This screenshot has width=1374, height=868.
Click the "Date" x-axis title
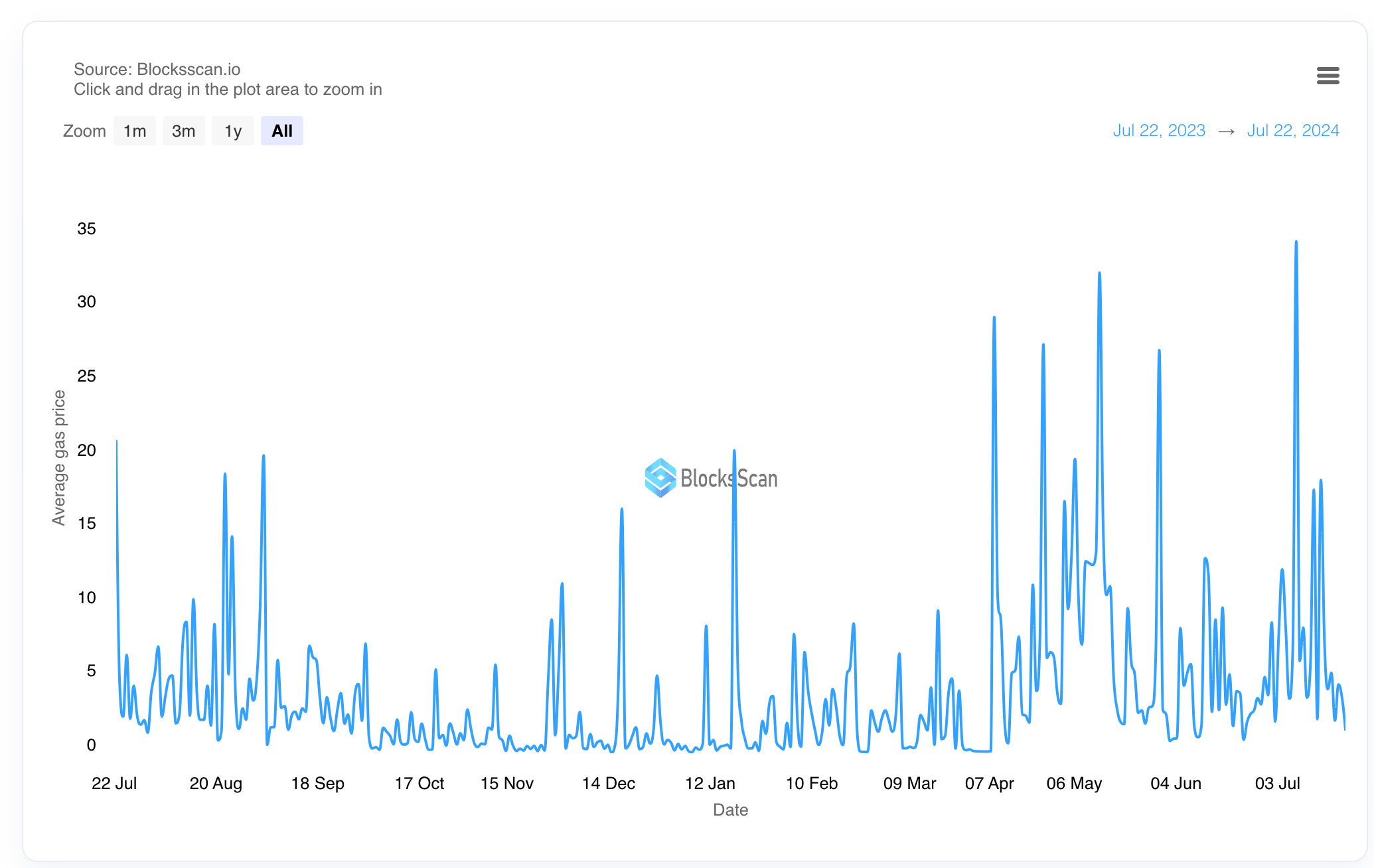pos(730,810)
